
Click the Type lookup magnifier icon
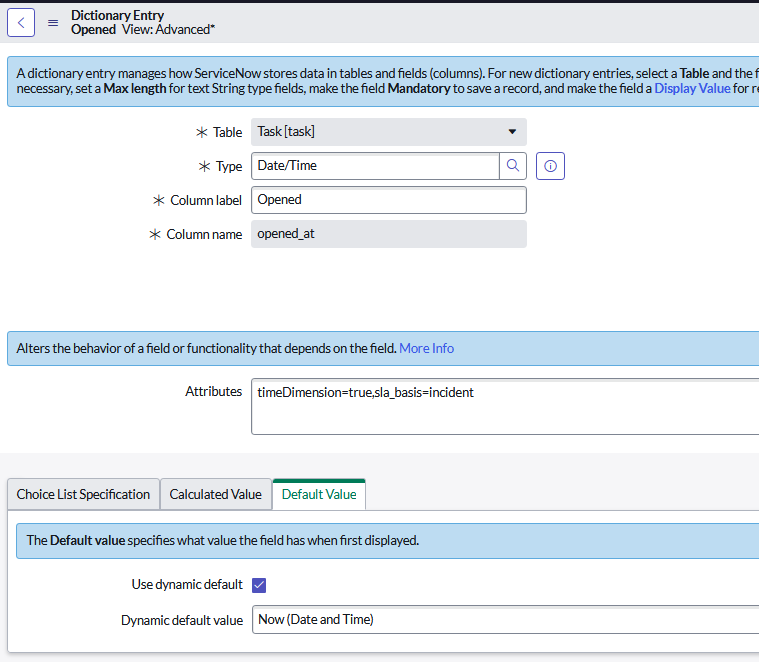click(513, 166)
